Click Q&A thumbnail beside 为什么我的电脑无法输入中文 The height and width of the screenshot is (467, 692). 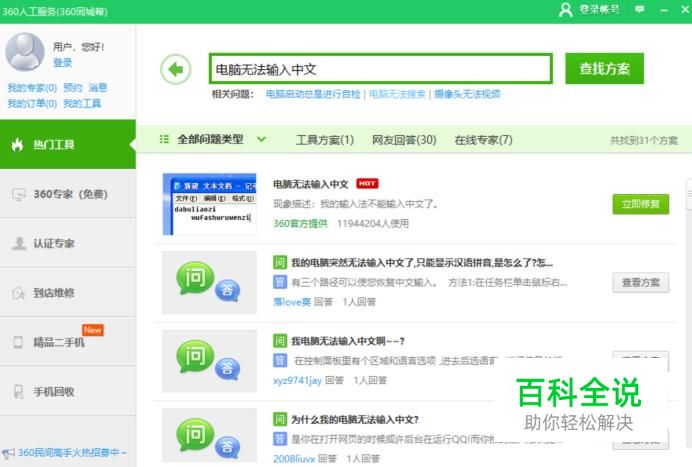click(x=209, y=435)
